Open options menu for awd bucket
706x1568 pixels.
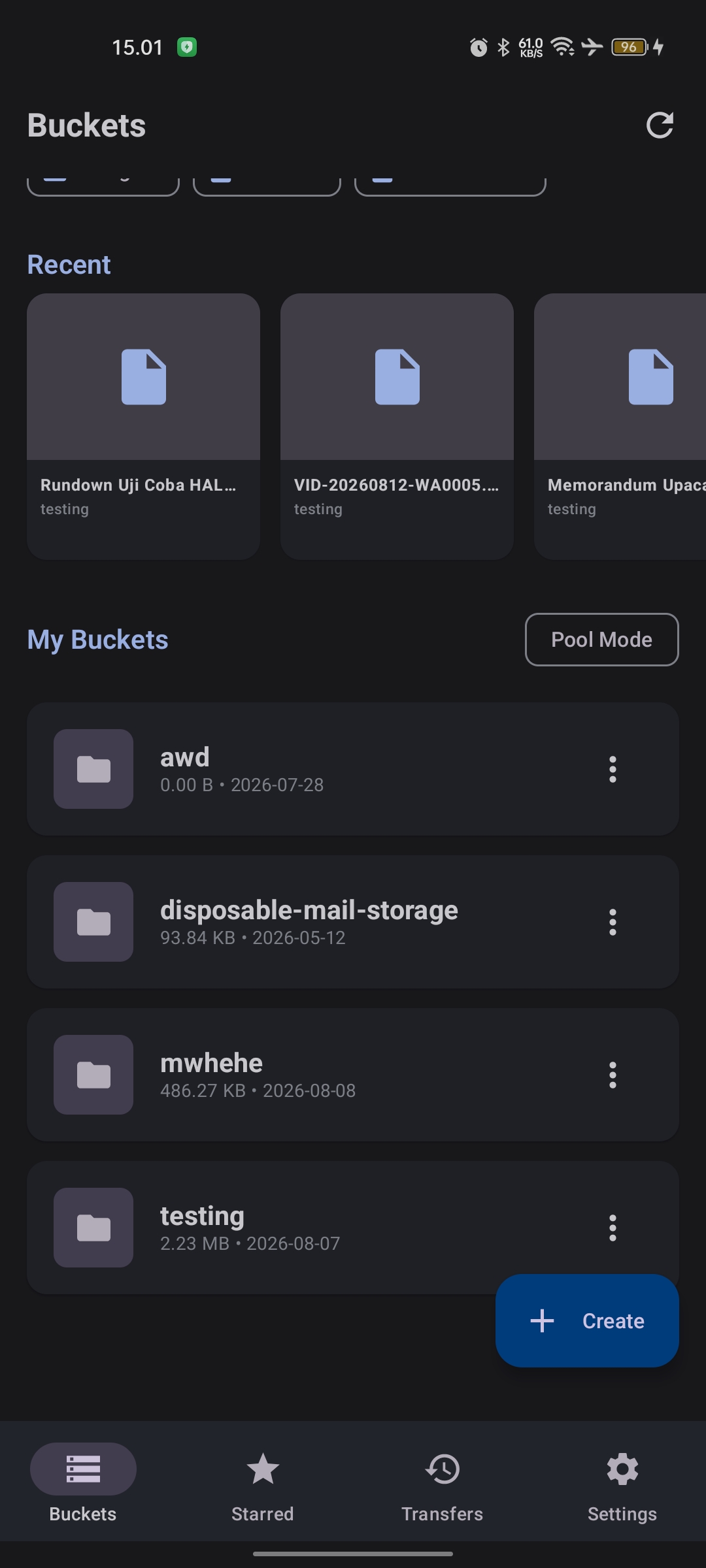click(613, 769)
